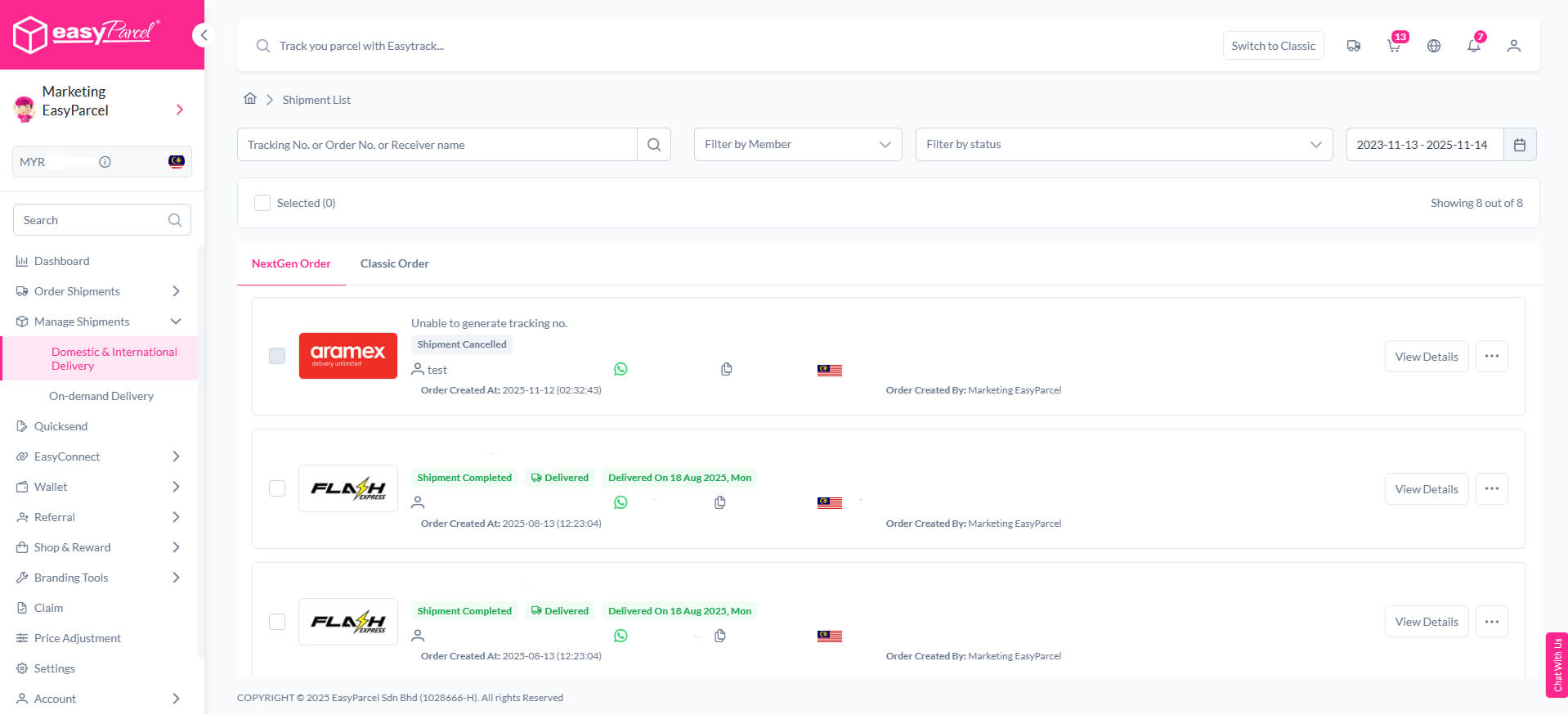Click the notification bell icon
Image resolution: width=1568 pixels, height=715 pixels.
pyautogui.click(x=1473, y=46)
